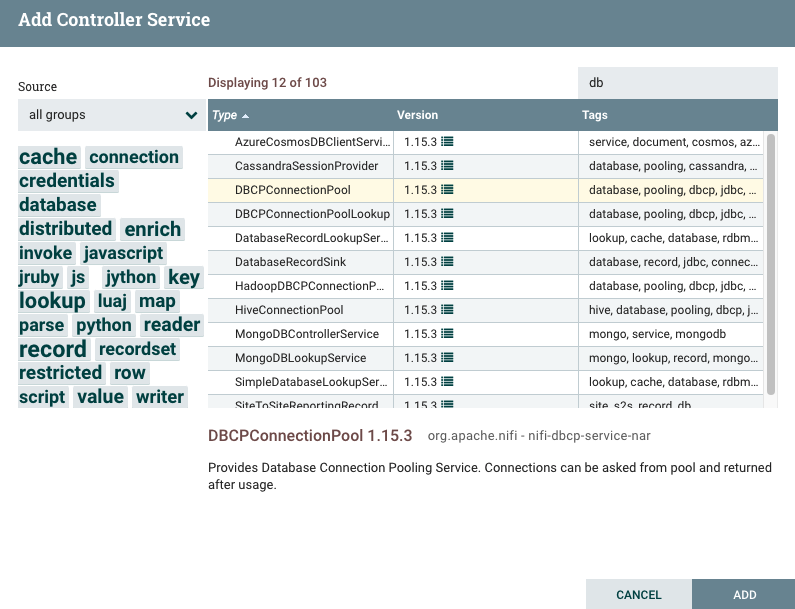Filter by the map tag
This screenshot has height=609, width=795.
click(157, 301)
